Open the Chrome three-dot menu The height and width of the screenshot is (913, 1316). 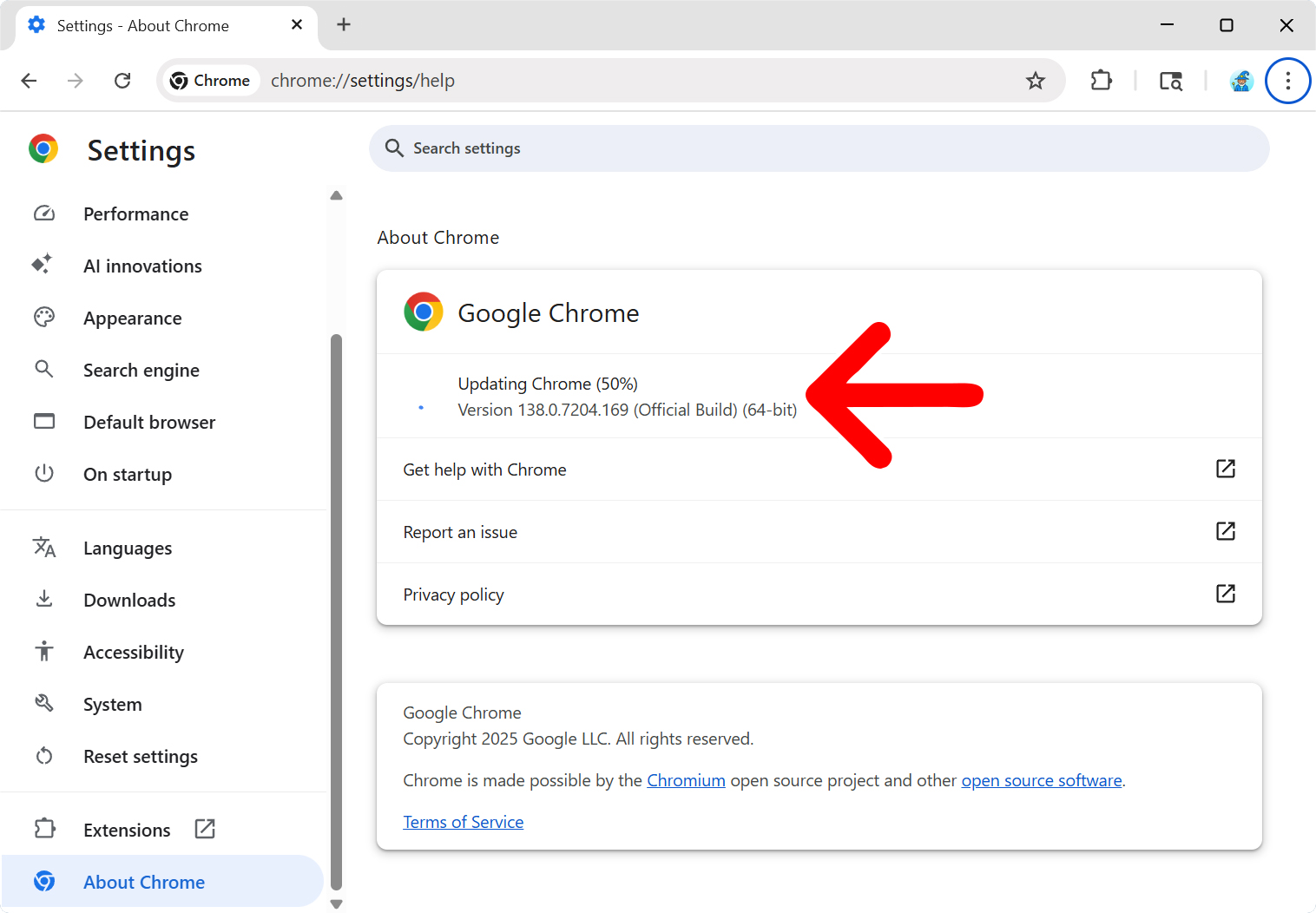tap(1287, 81)
